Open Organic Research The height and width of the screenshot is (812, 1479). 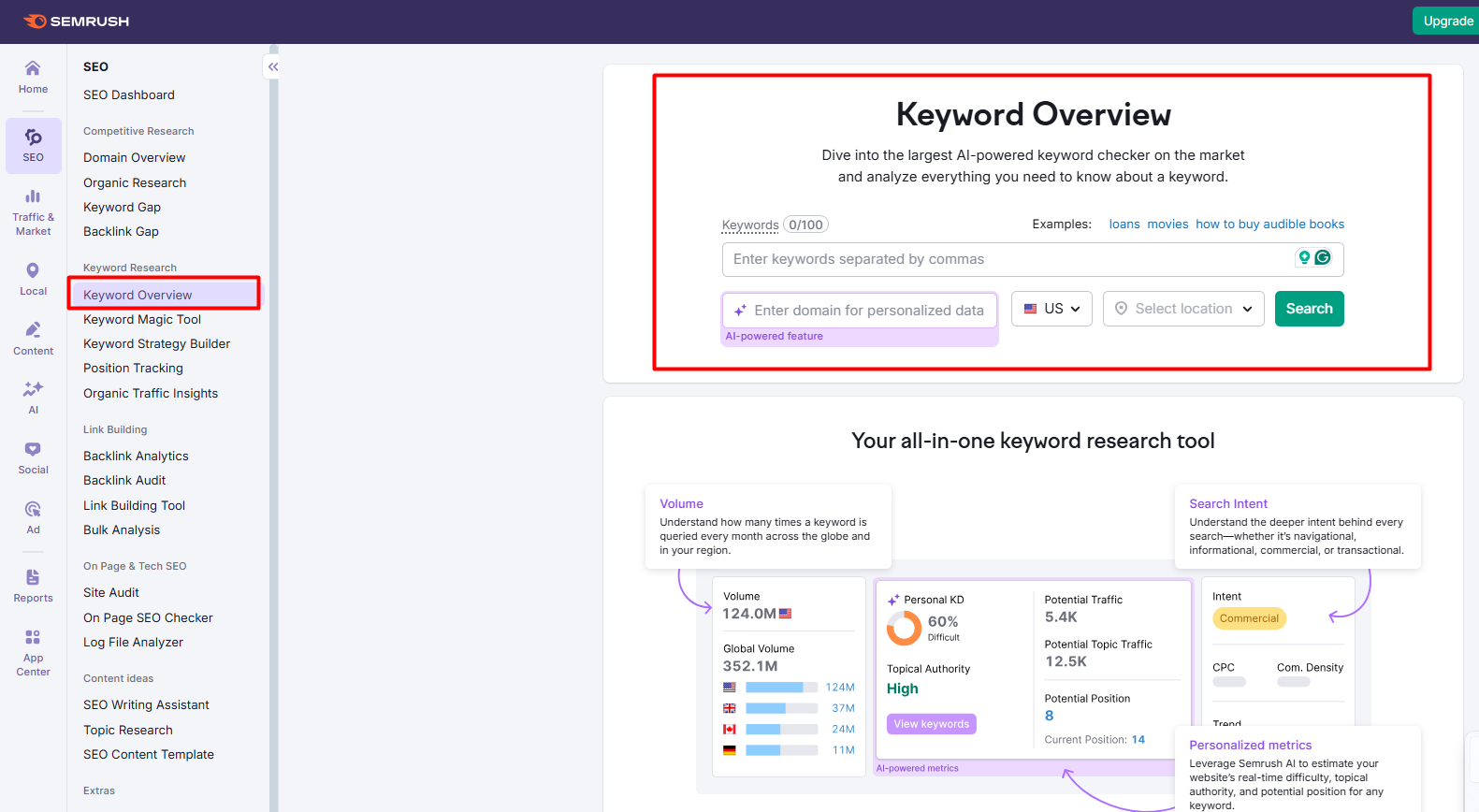pyautogui.click(x=135, y=182)
